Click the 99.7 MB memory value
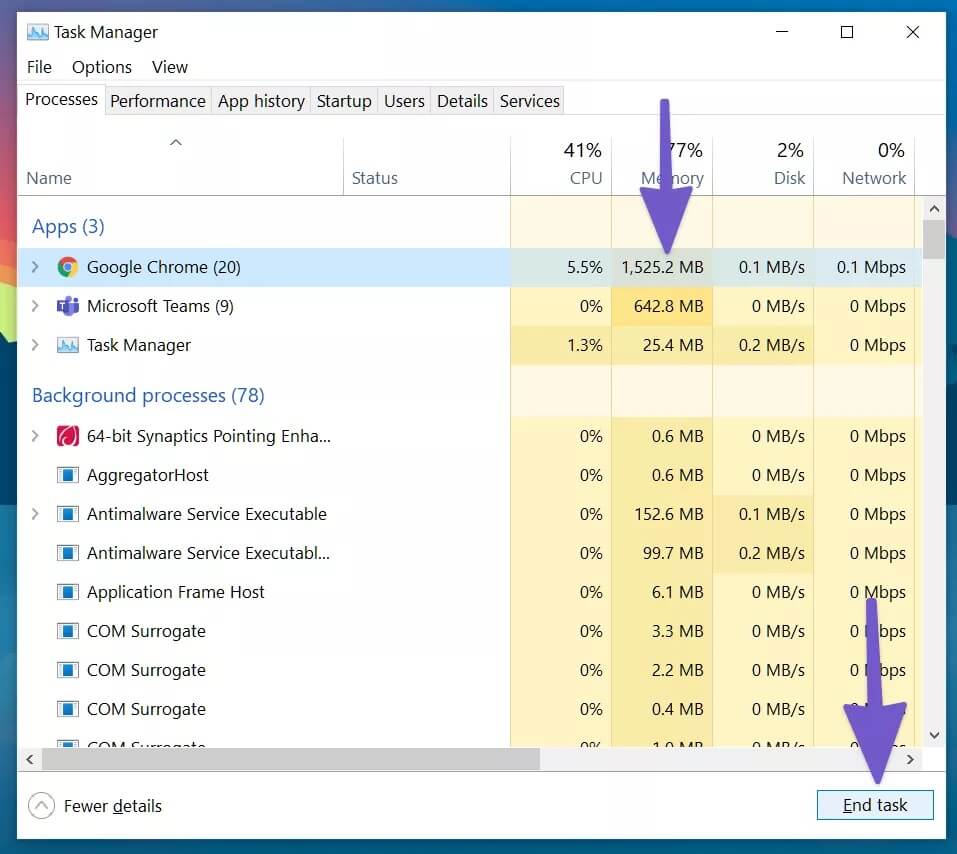Screen dimensions: 957x854 [673, 553]
